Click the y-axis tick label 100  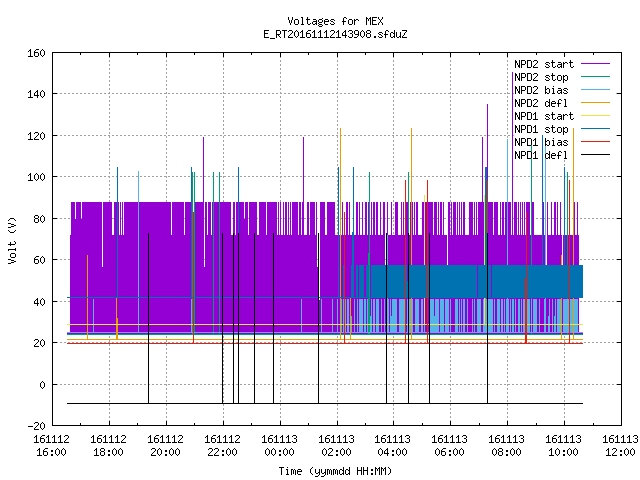(x=36, y=177)
